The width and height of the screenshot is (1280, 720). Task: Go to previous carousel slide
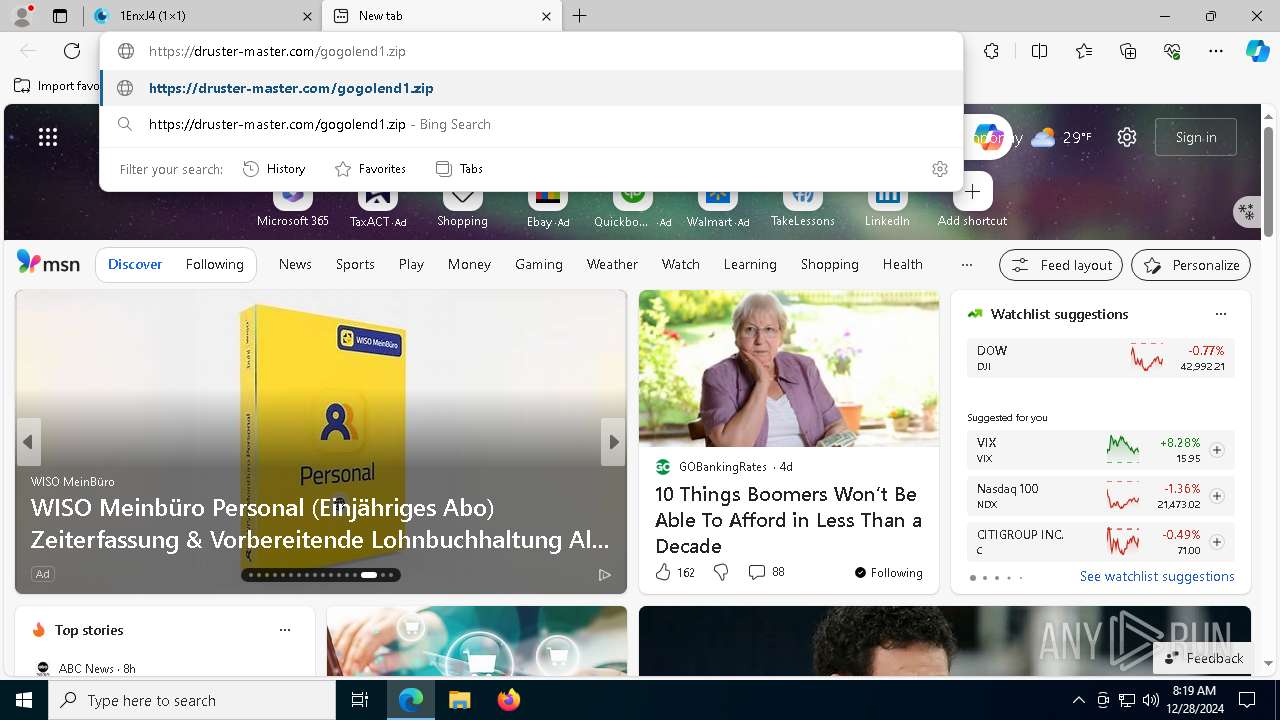point(28,442)
